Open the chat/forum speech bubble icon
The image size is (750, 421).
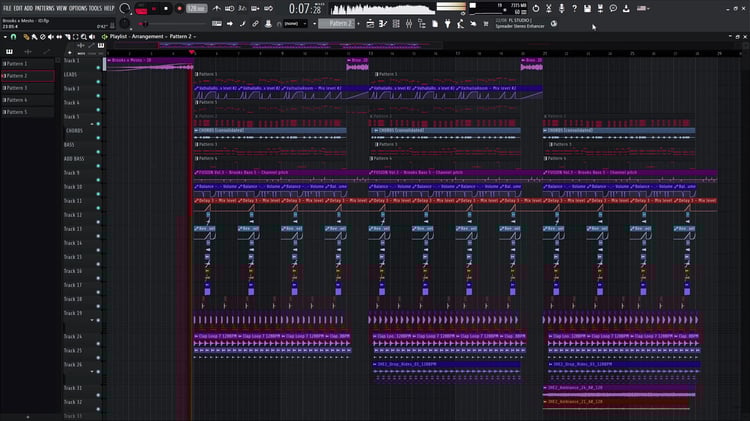pyautogui.click(x=613, y=9)
